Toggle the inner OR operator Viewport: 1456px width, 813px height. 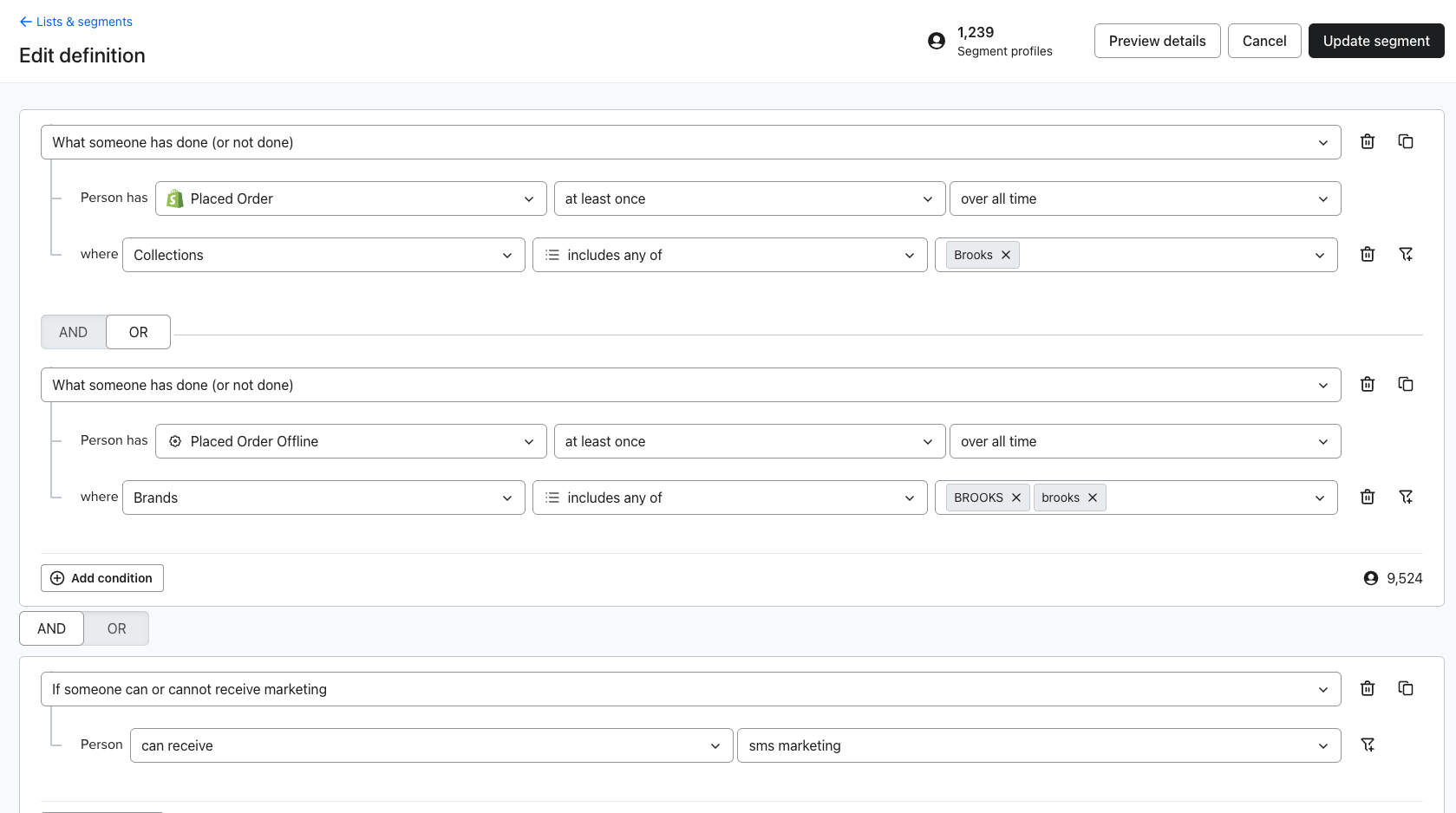pyautogui.click(x=139, y=332)
